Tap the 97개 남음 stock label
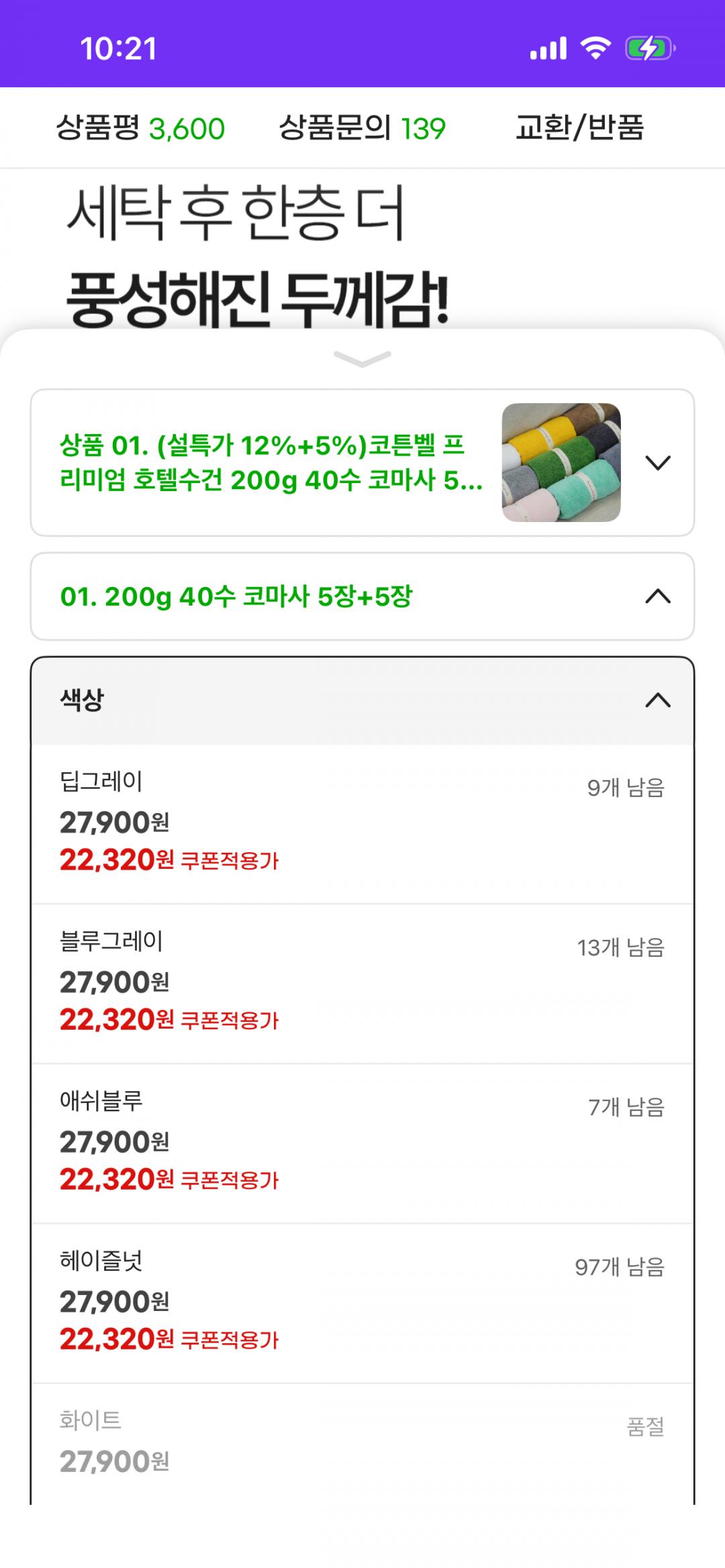725x1568 pixels. 619,1267
